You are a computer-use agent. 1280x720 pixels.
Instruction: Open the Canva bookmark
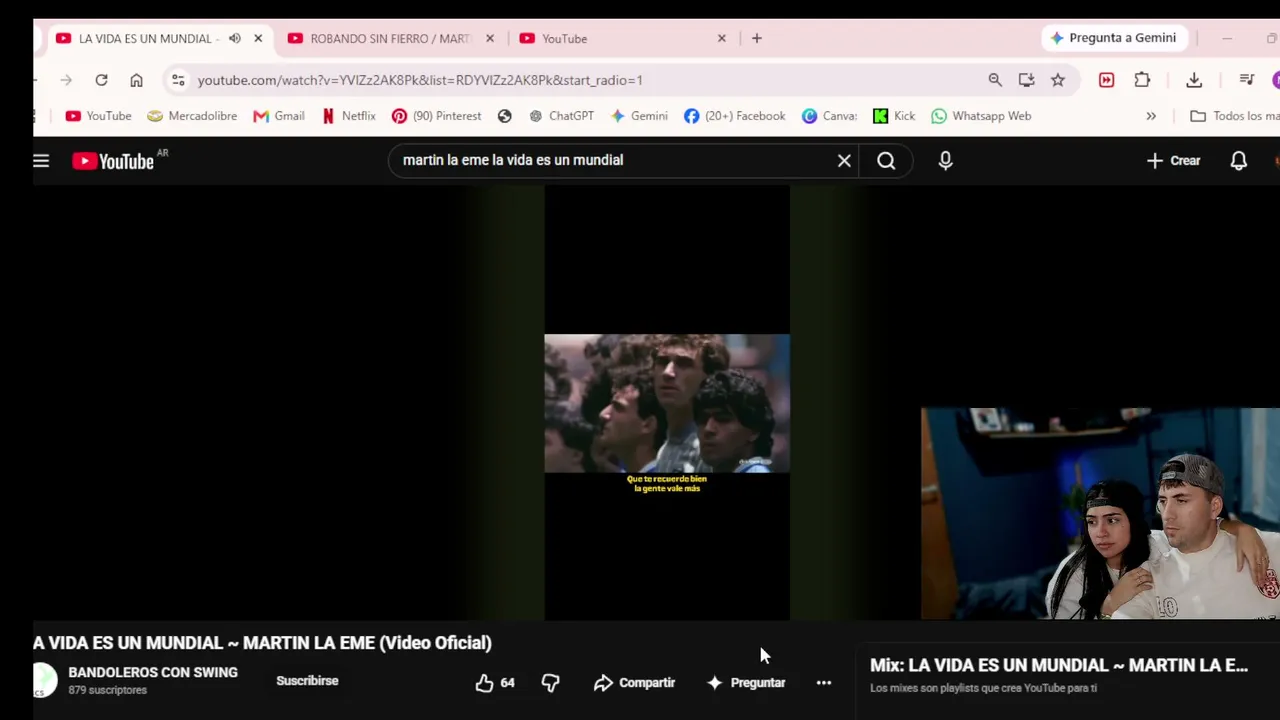tap(829, 116)
